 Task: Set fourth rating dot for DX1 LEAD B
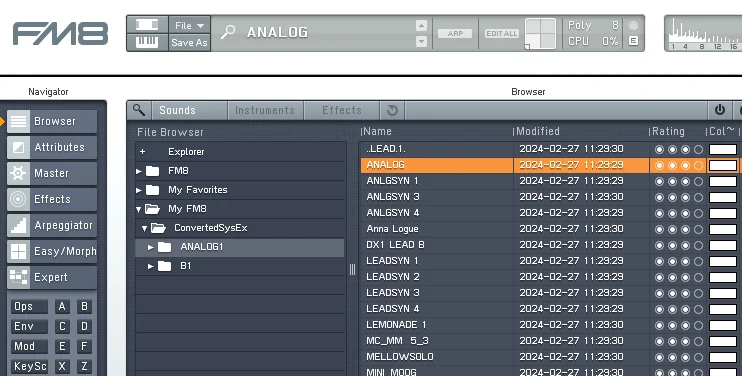coord(698,245)
